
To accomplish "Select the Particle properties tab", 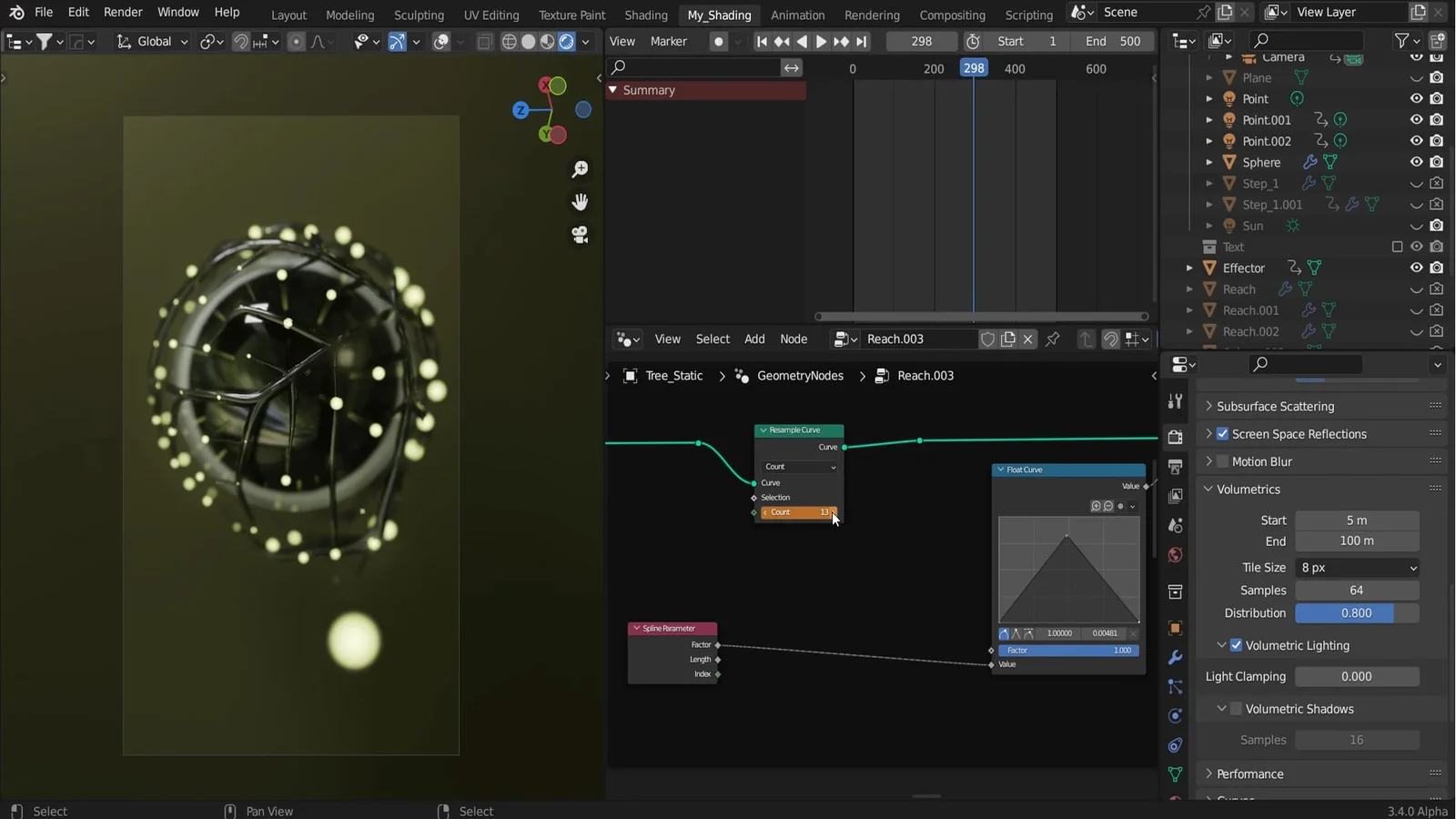I will [x=1175, y=684].
